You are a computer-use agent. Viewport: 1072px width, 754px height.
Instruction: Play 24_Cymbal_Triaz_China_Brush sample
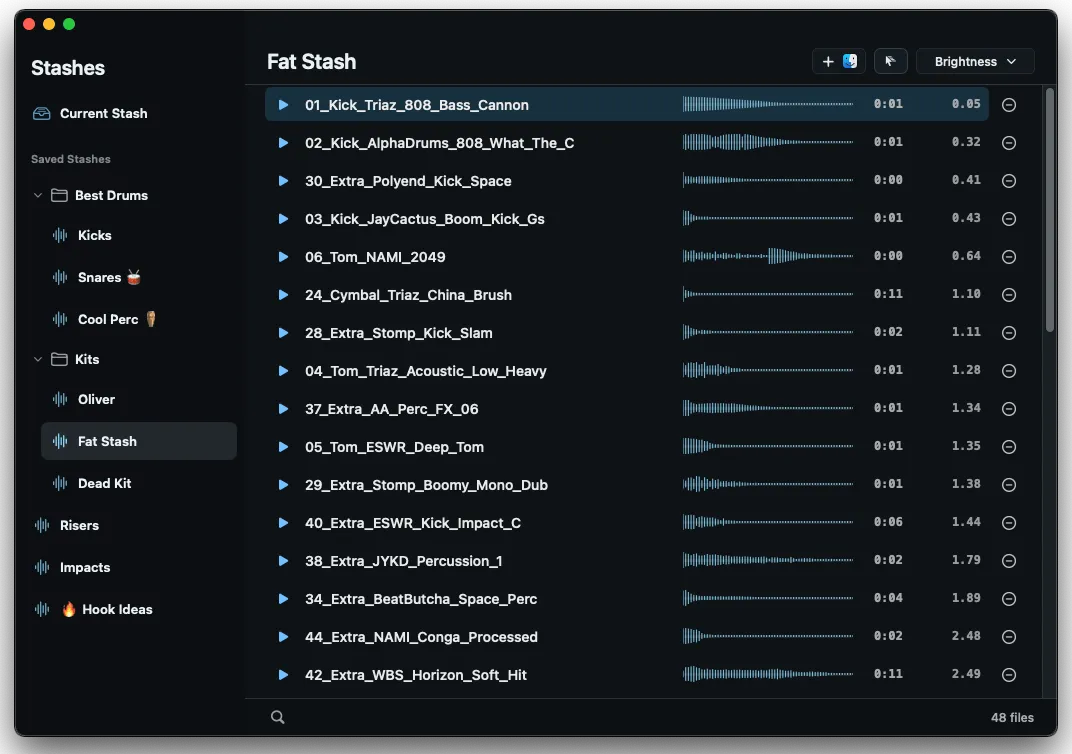283,295
